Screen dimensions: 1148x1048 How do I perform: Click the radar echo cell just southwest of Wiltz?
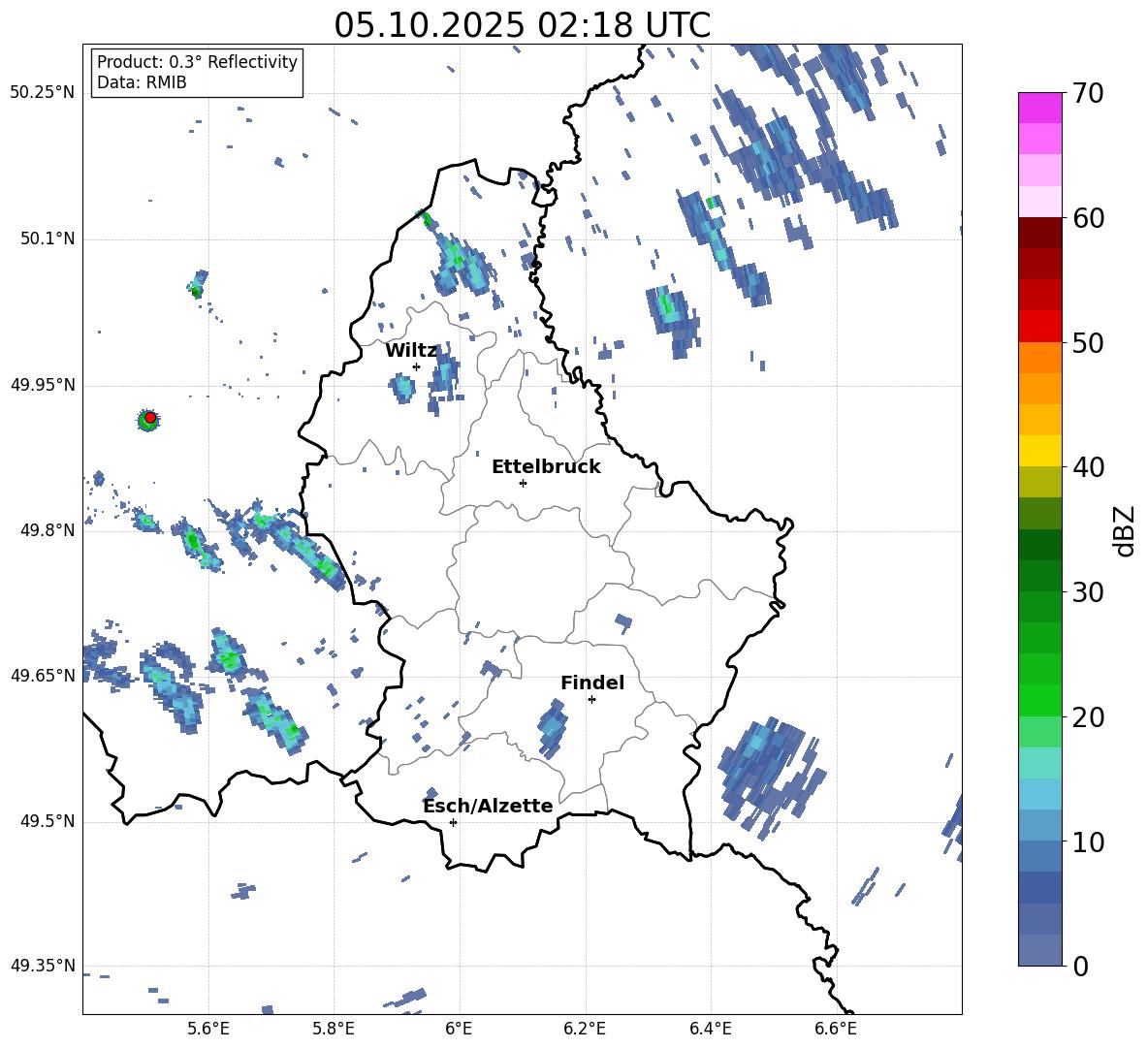coord(402,388)
